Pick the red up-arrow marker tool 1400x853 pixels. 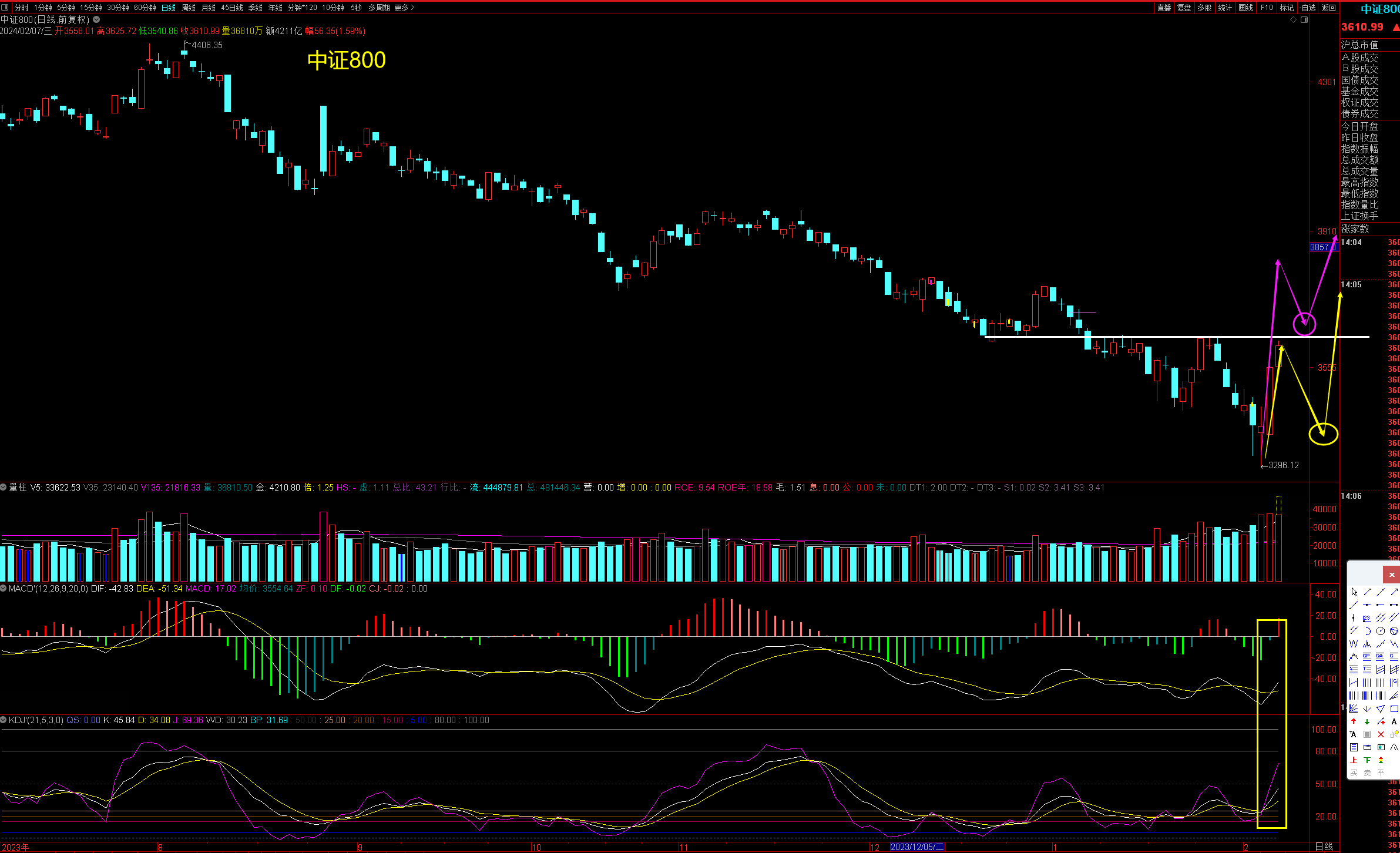(1354, 721)
